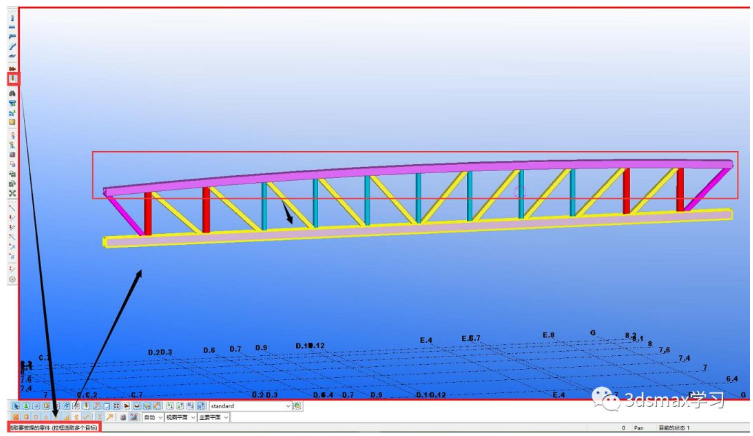The width and height of the screenshot is (753, 436).
Task: Toggle the select views switch
Action: (x=107, y=406)
